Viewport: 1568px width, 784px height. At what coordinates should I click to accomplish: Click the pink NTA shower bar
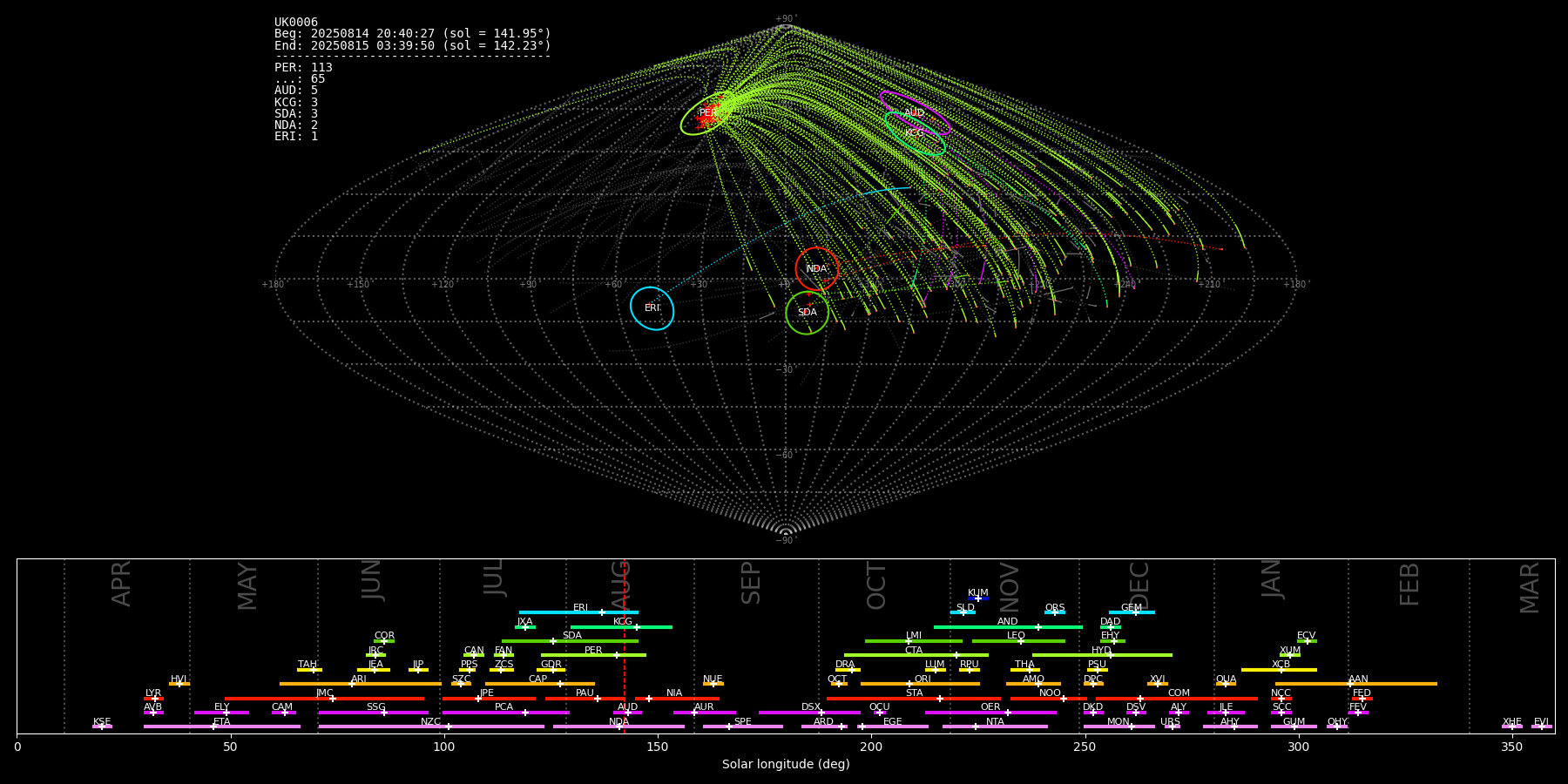995,727
